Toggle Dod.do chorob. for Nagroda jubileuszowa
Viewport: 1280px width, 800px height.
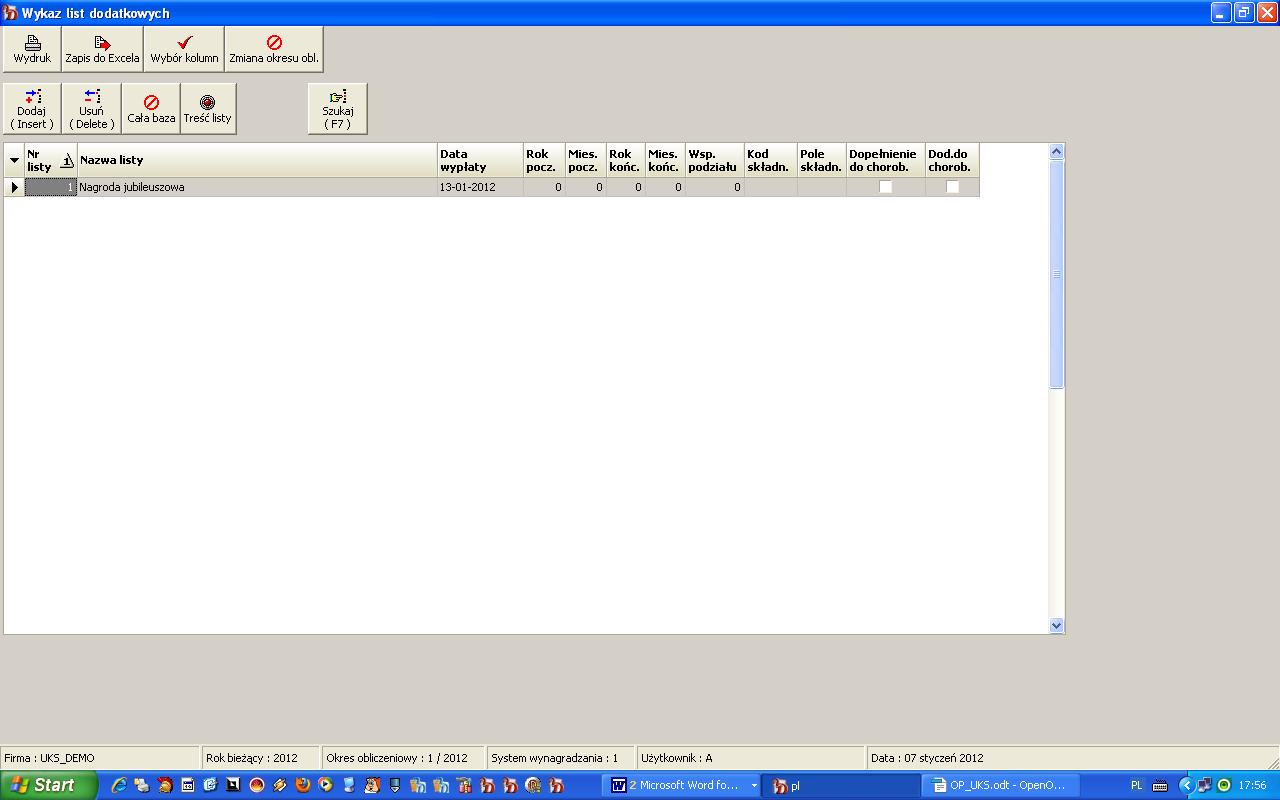click(952, 187)
